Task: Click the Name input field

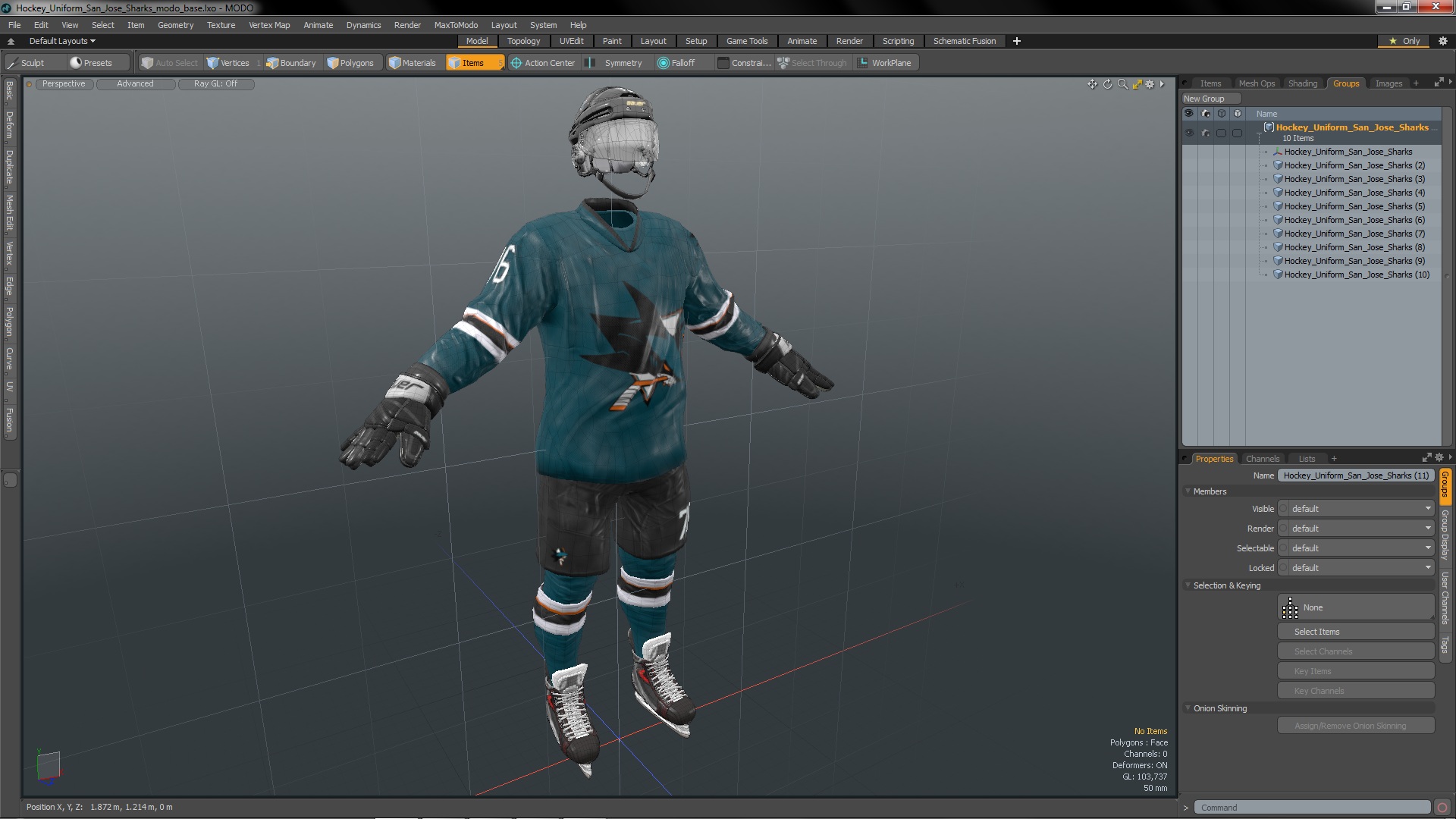Action: pyautogui.click(x=1356, y=475)
